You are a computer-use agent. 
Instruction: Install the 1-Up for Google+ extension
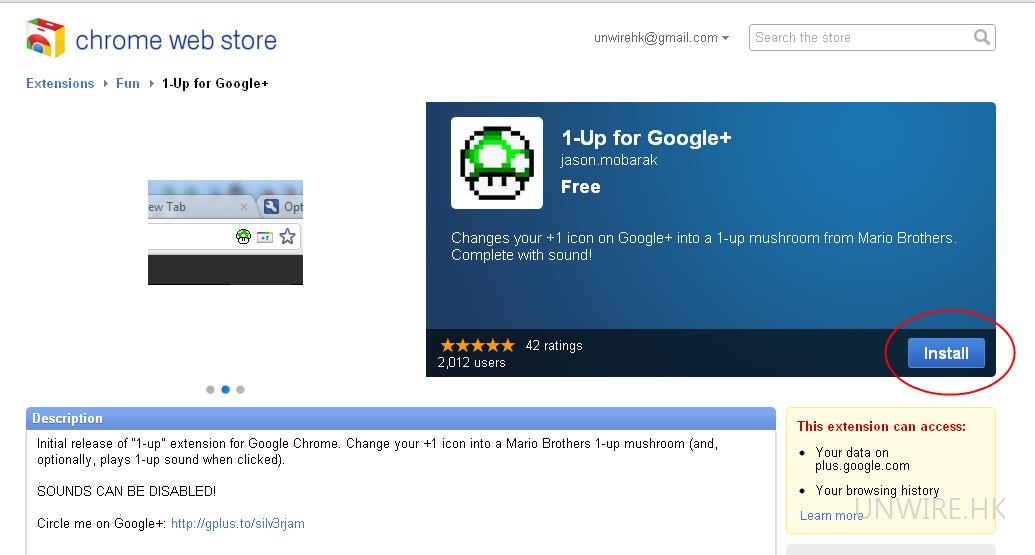(x=945, y=353)
